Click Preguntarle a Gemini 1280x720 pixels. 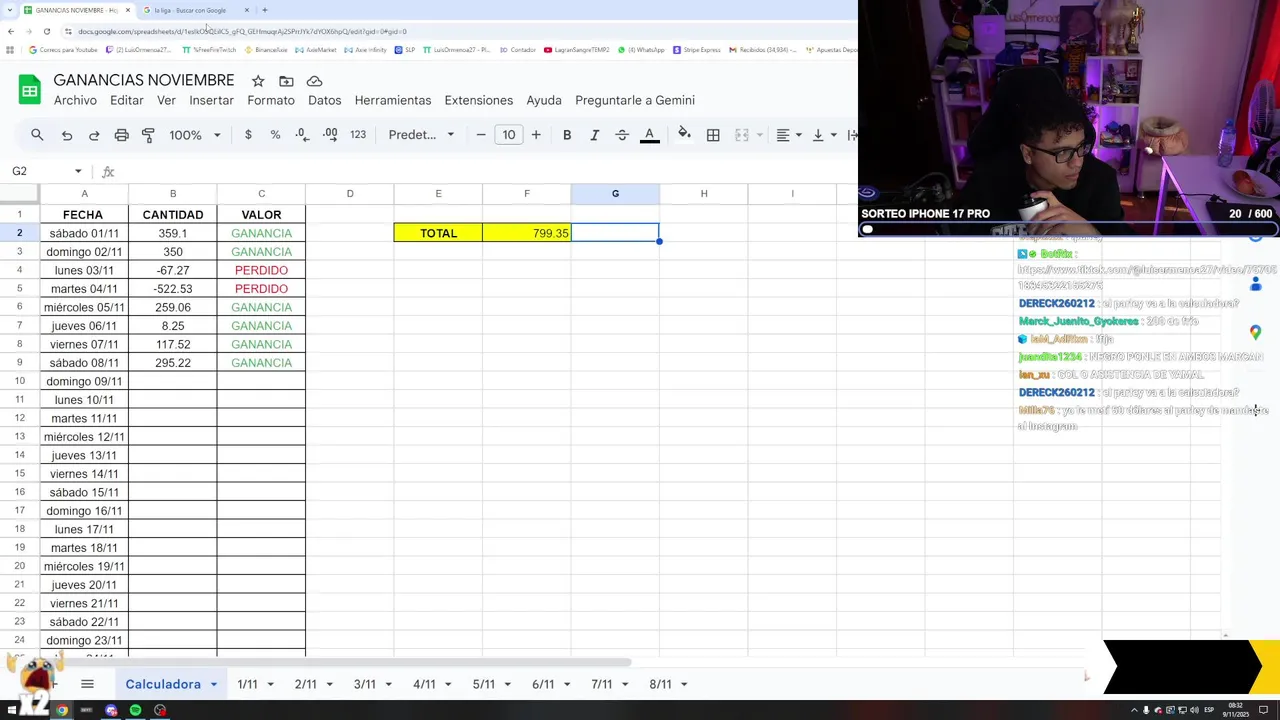[x=635, y=100]
